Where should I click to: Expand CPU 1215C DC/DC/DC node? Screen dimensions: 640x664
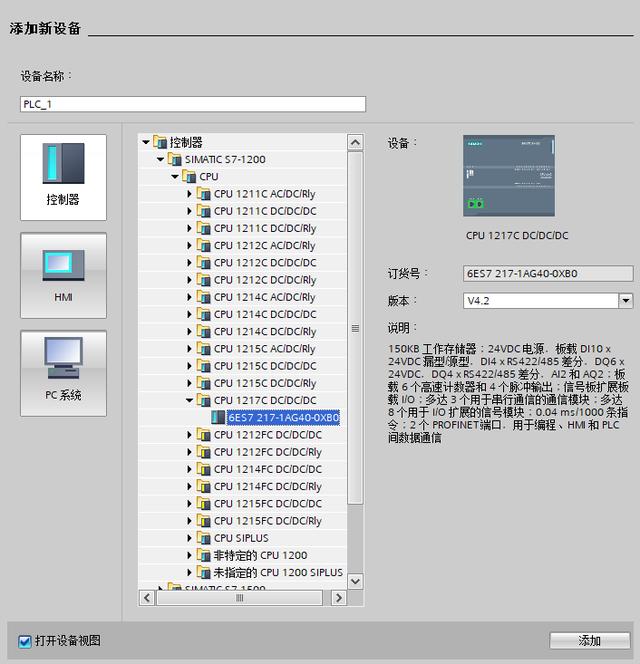pyautogui.click(x=189, y=366)
